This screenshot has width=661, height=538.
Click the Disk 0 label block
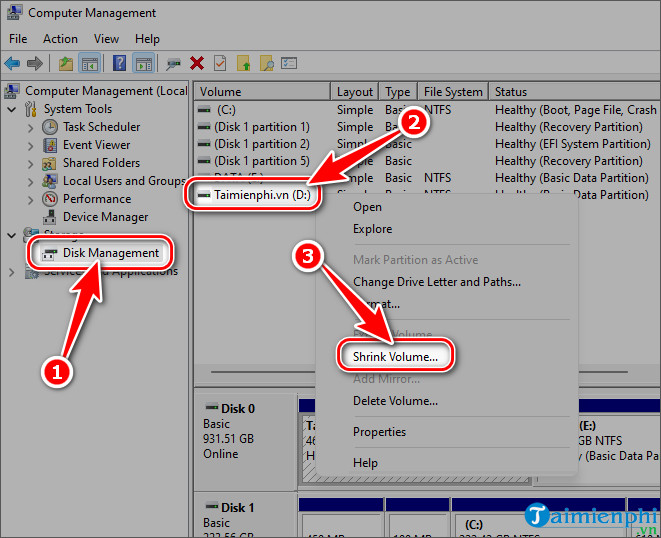click(x=245, y=440)
